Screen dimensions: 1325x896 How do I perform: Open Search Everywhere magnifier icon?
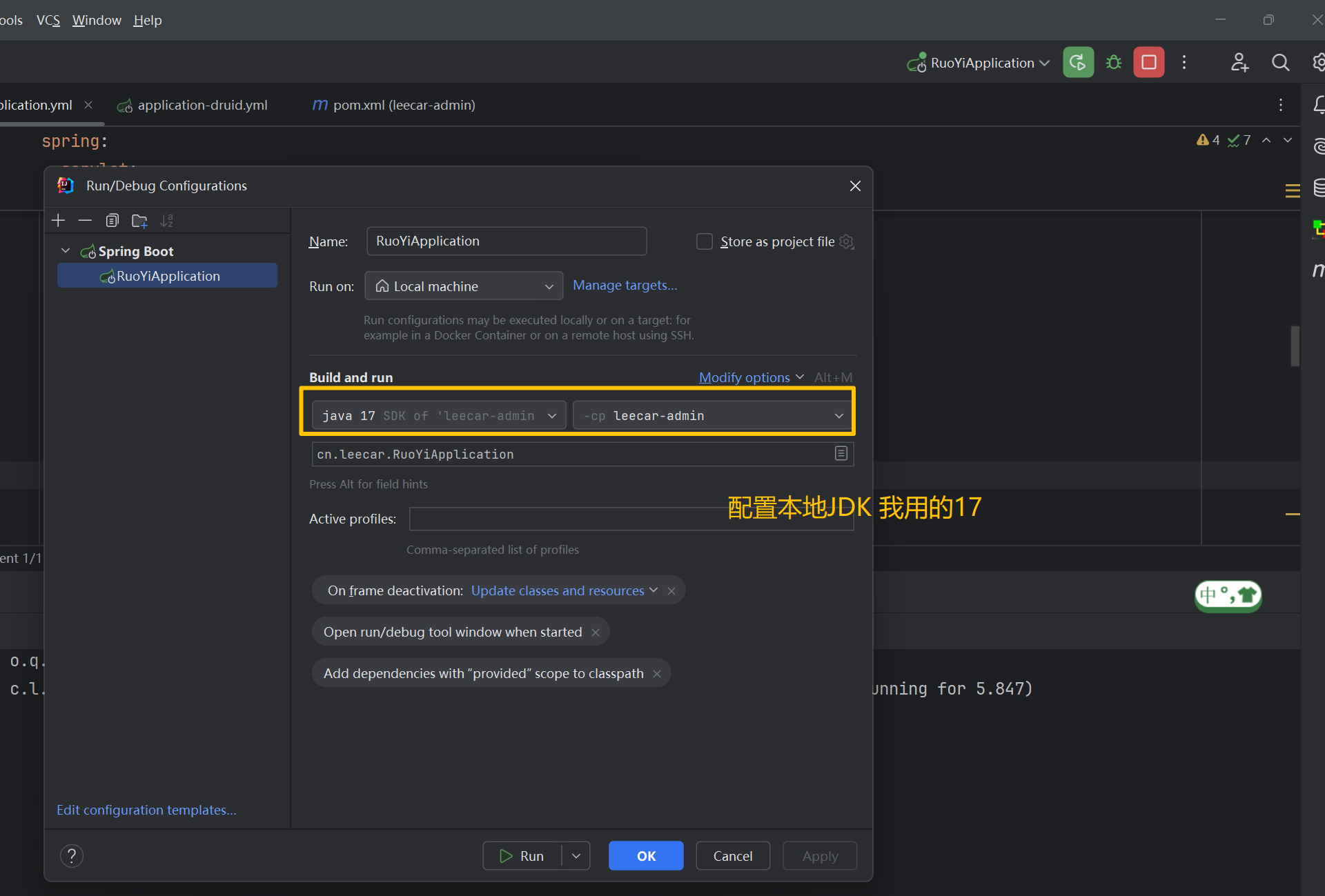1280,63
